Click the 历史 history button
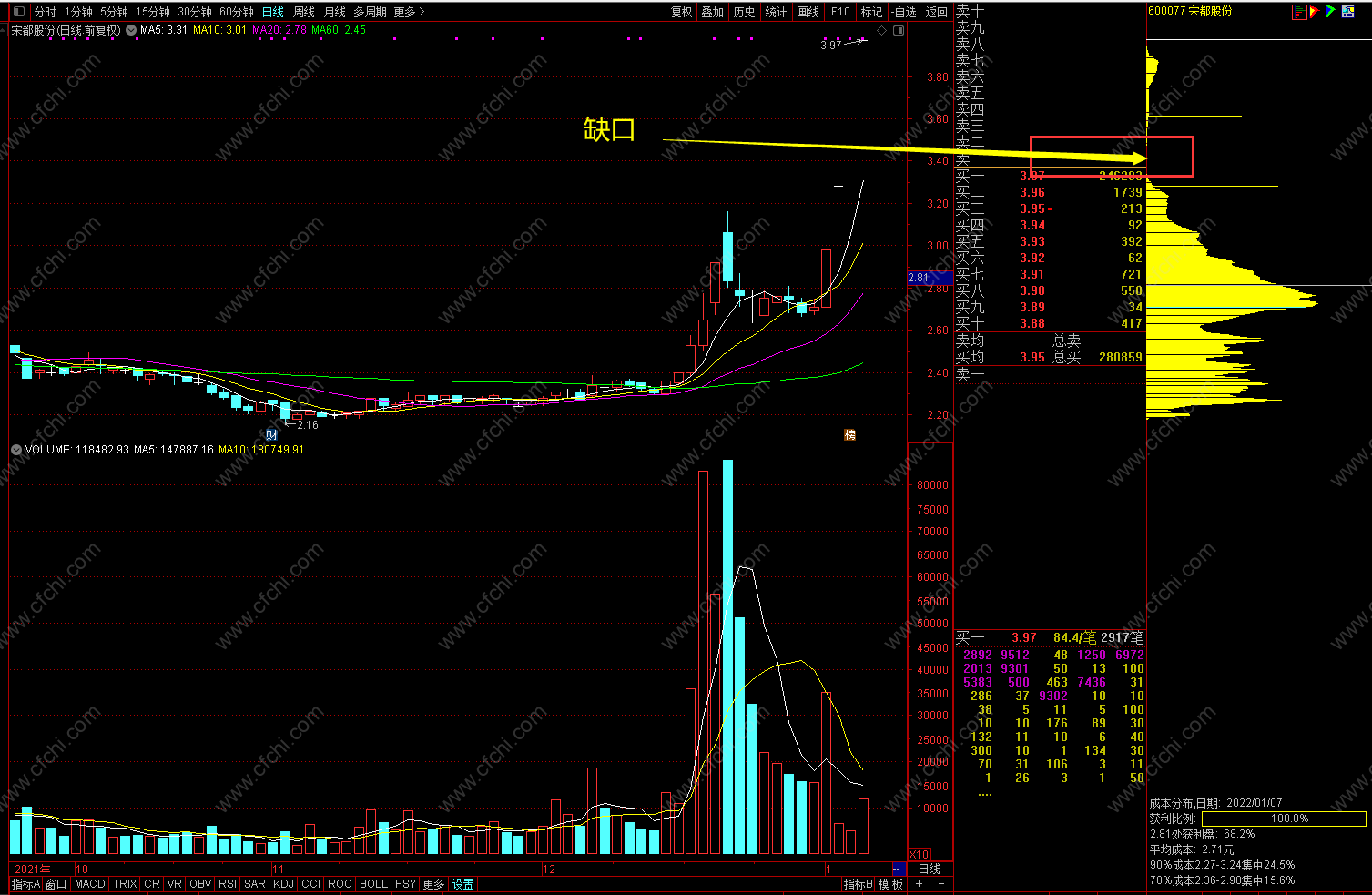The height and width of the screenshot is (895, 1372). (744, 12)
